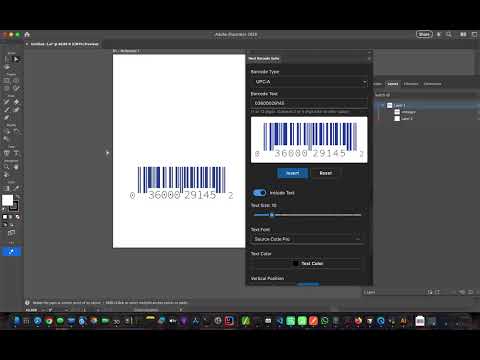Open the barcode panel's flyout menu
The width and height of the screenshot is (480, 360).
click(x=369, y=59)
